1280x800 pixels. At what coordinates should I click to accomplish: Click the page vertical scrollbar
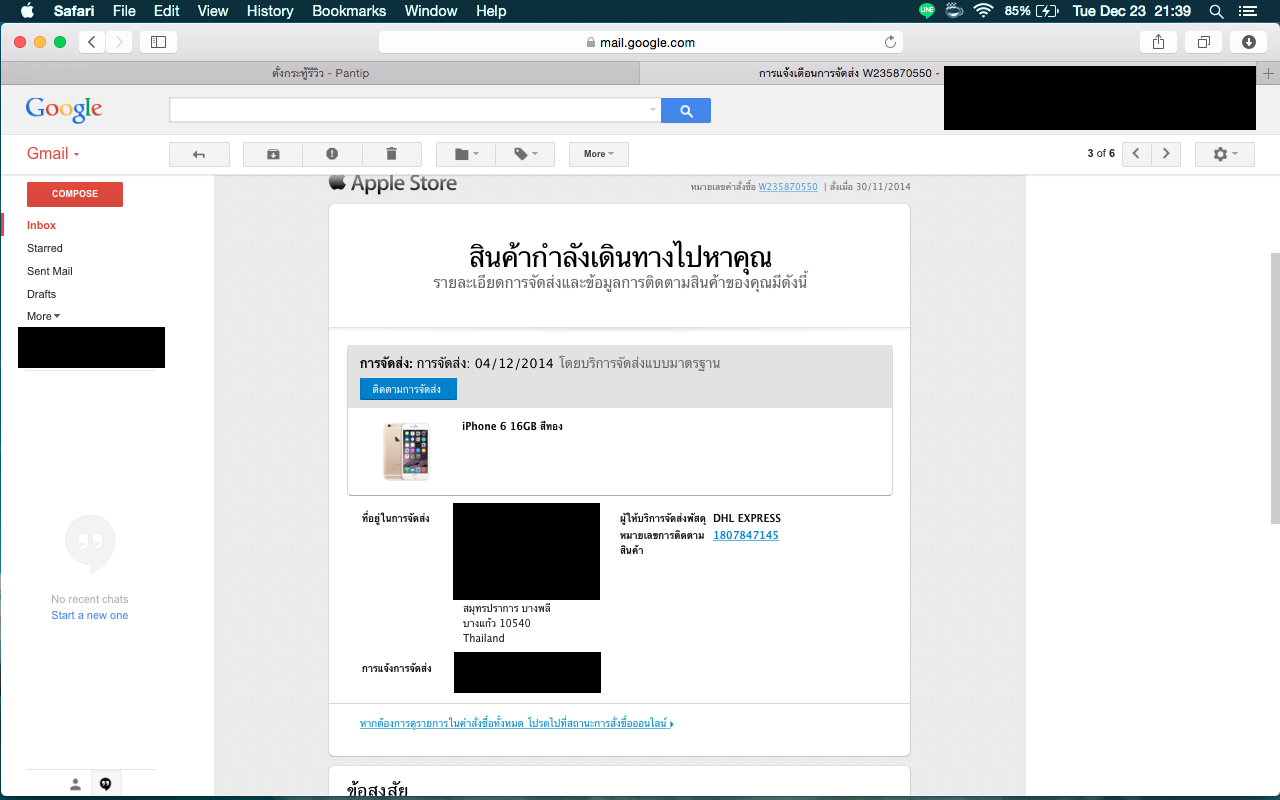pos(1274,388)
